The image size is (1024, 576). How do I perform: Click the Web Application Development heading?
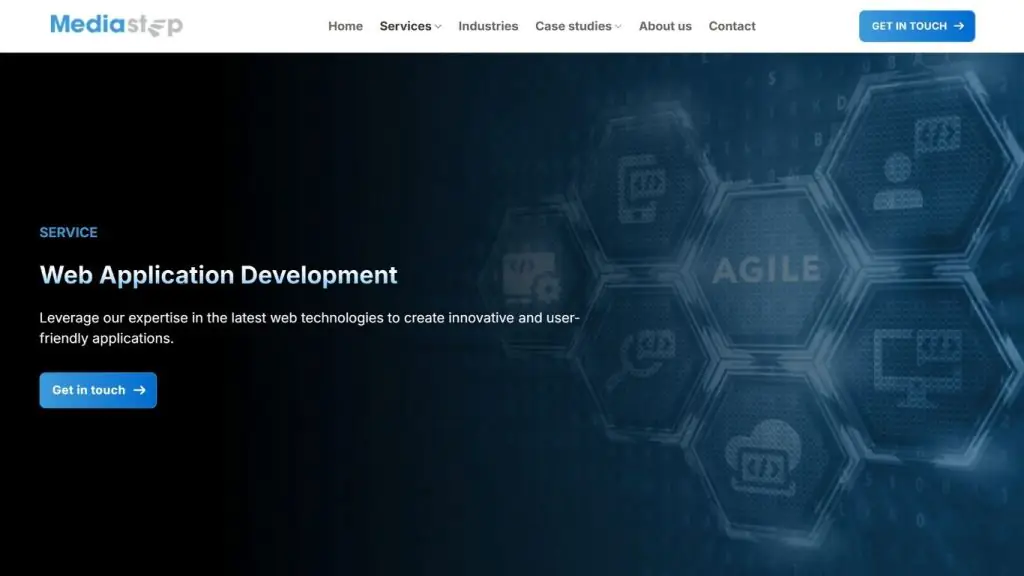point(218,275)
